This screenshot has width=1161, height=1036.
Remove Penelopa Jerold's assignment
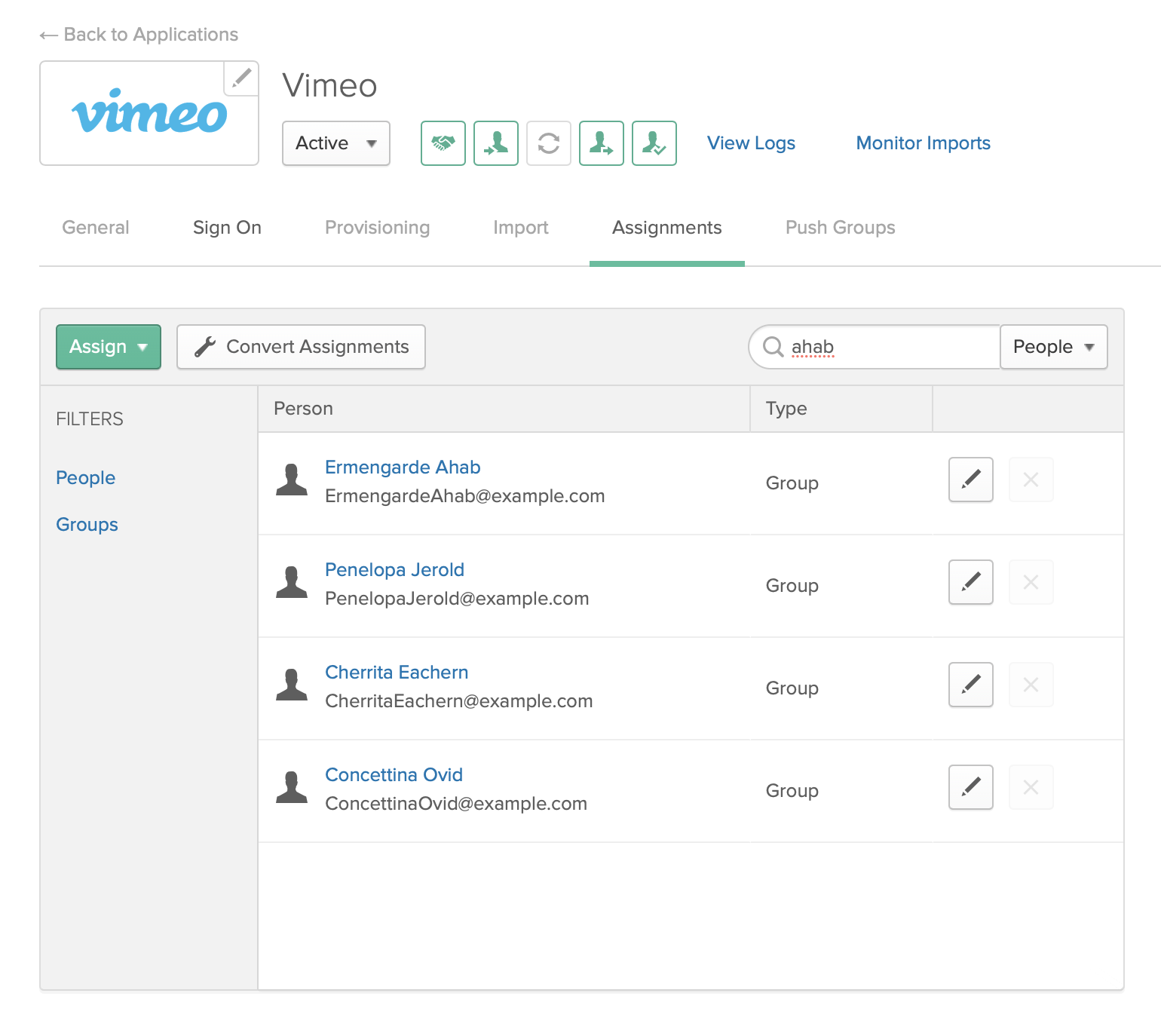(1031, 582)
